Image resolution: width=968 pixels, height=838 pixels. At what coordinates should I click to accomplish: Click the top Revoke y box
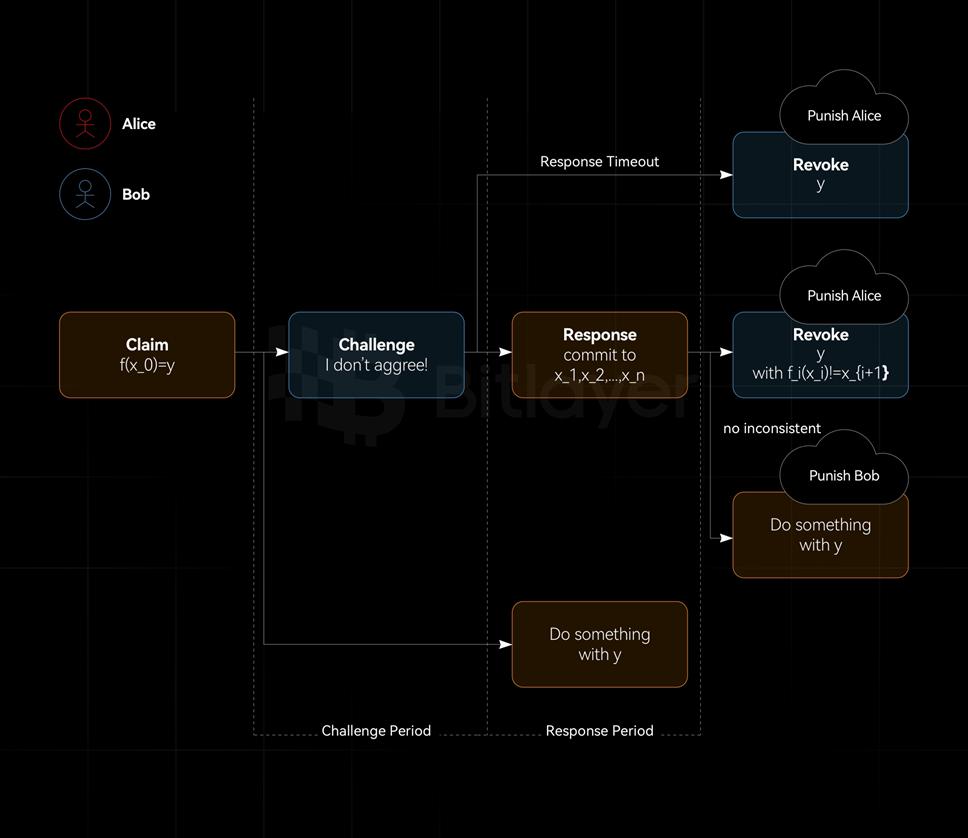point(820,175)
